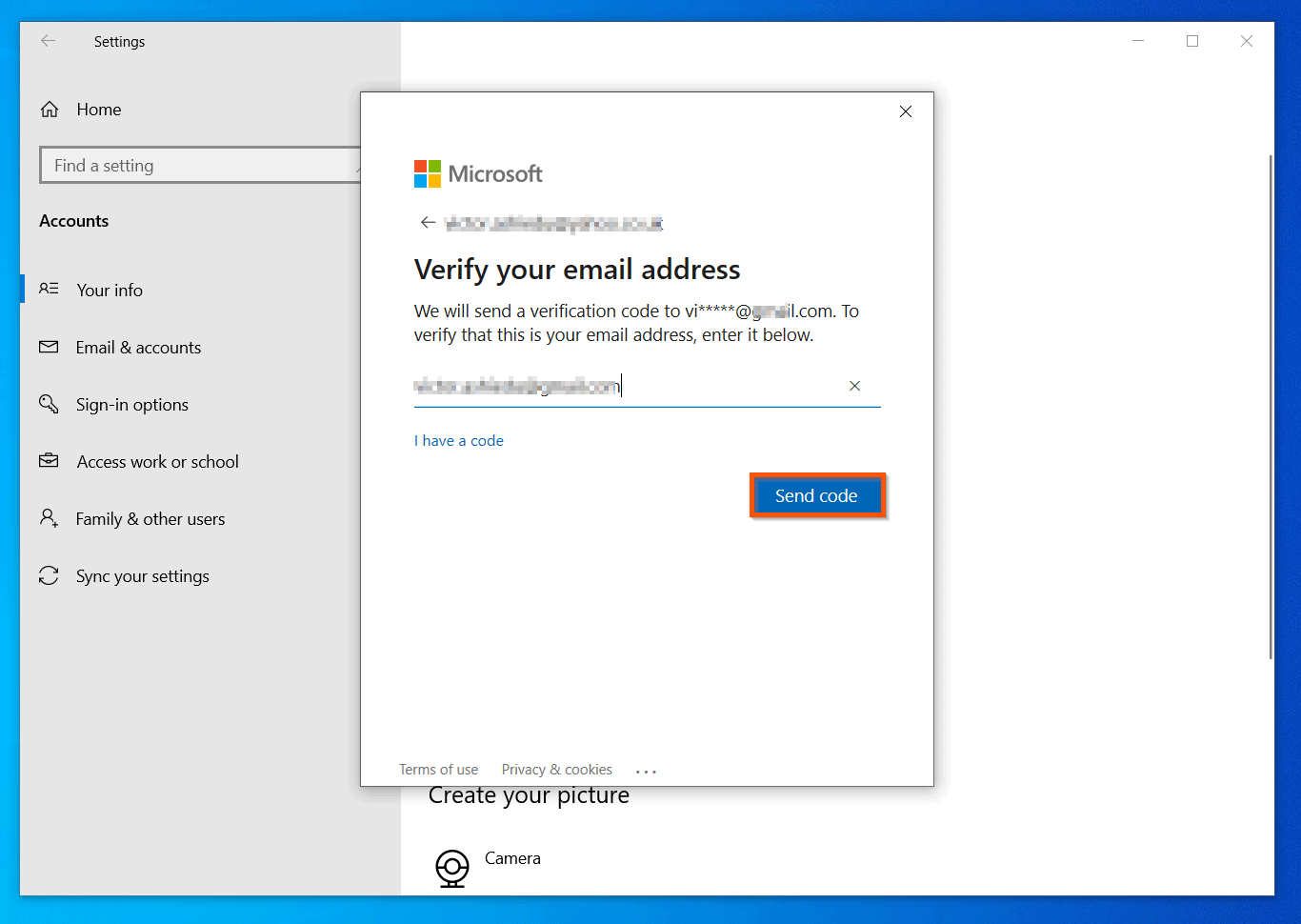
Task: Close the Settings window
Action: click(1247, 41)
